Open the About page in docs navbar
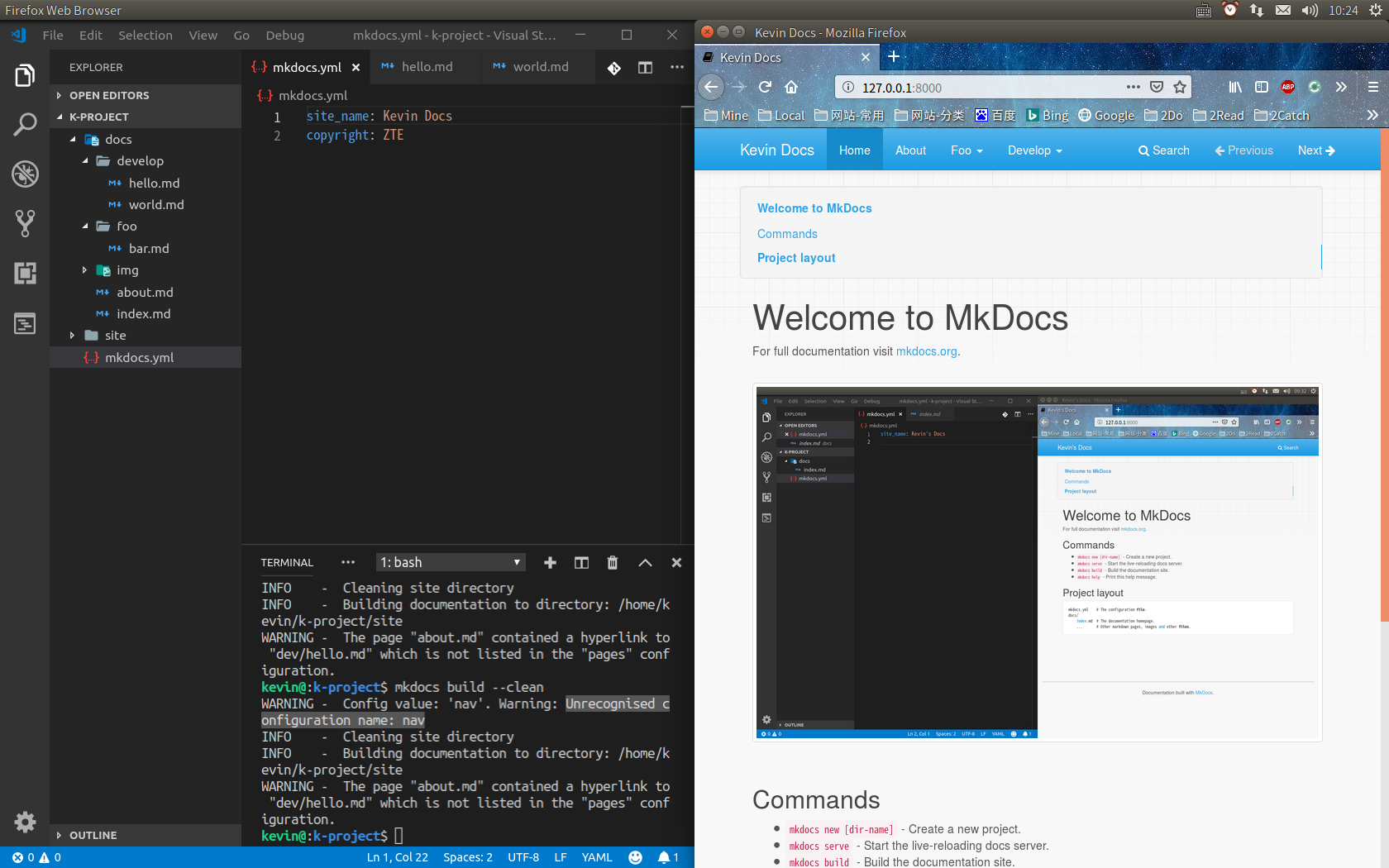This screenshot has width=1389, height=868. click(x=911, y=150)
